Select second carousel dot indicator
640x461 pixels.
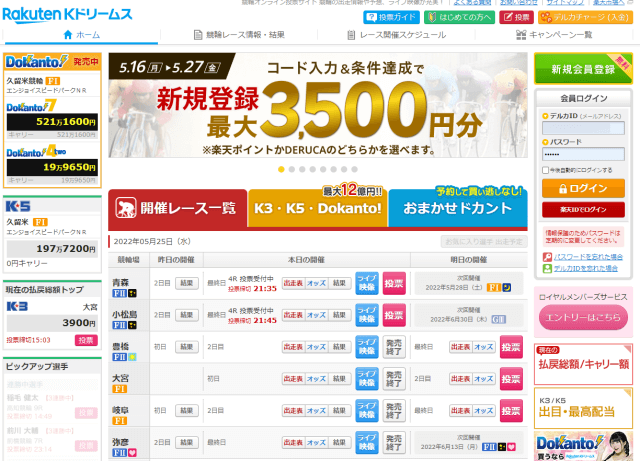click(x=292, y=169)
